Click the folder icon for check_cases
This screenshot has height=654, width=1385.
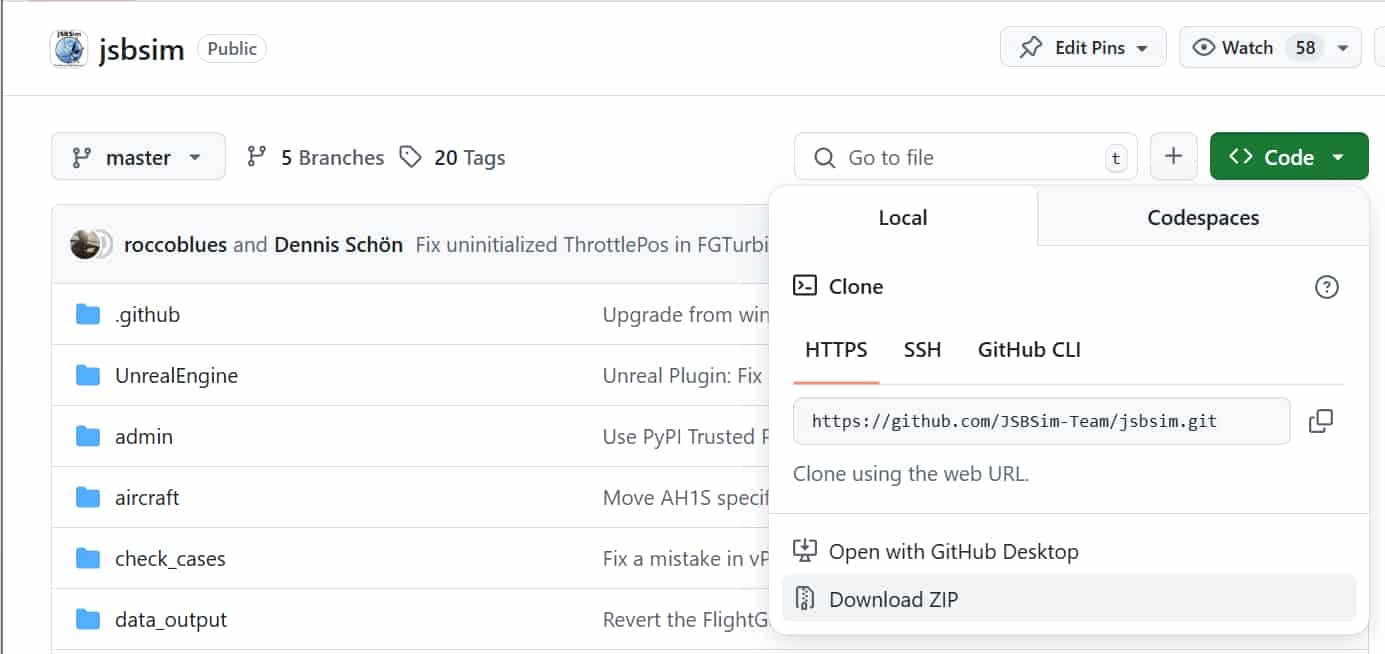click(x=88, y=559)
